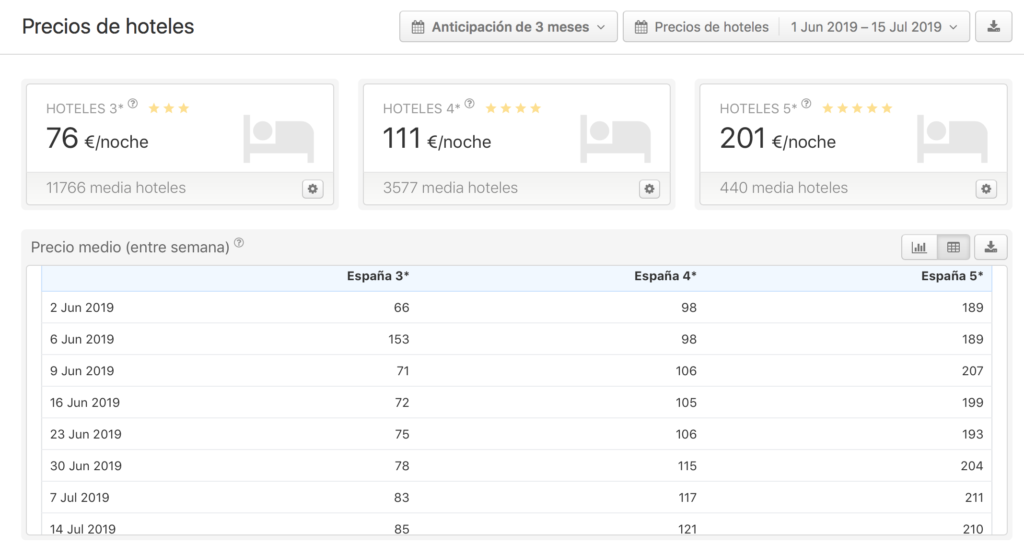
Task: Select the 14 Jul 2019 row label
Action: coord(83,529)
